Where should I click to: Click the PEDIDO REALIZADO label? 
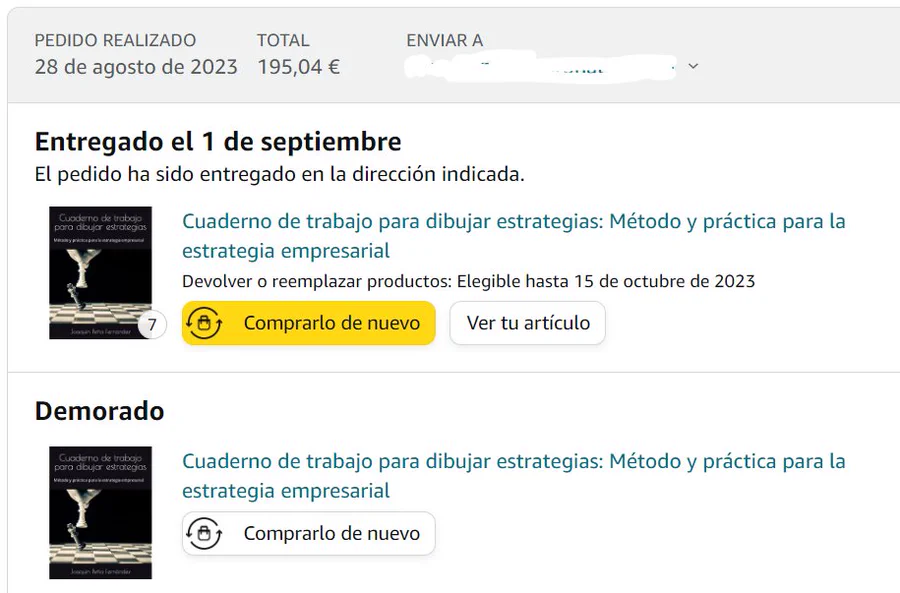click(115, 41)
